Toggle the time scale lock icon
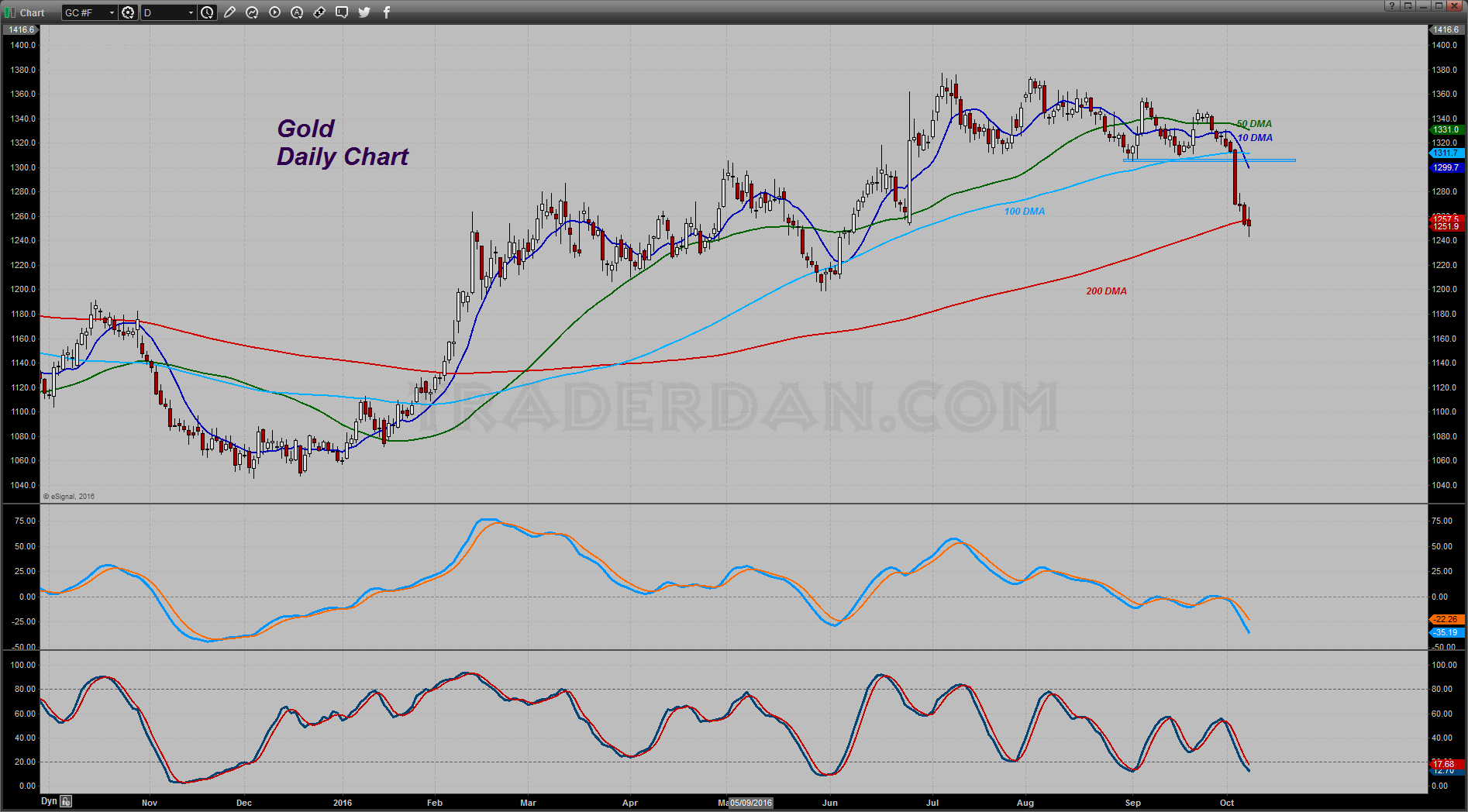Image resolution: width=1468 pixels, height=812 pixels. (x=67, y=802)
